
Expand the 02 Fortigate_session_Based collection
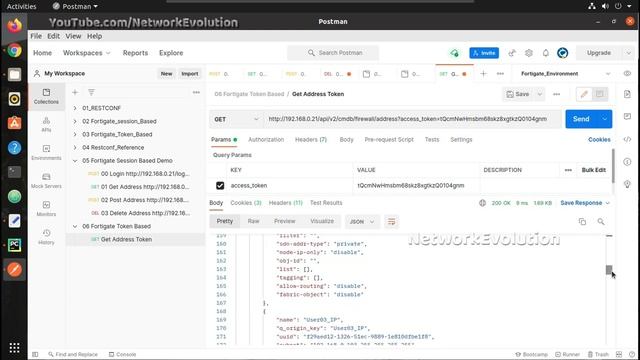pos(75,121)
